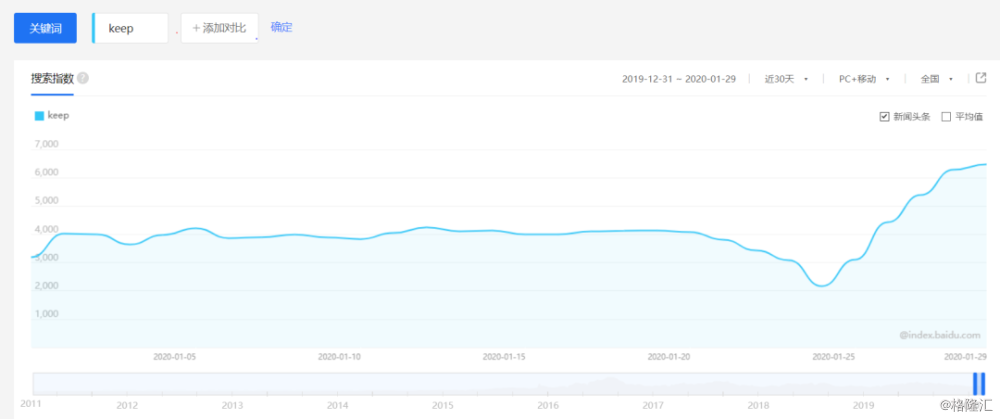
Task: Open the 全国 region dropdown
Action: (x=937, y=79)
